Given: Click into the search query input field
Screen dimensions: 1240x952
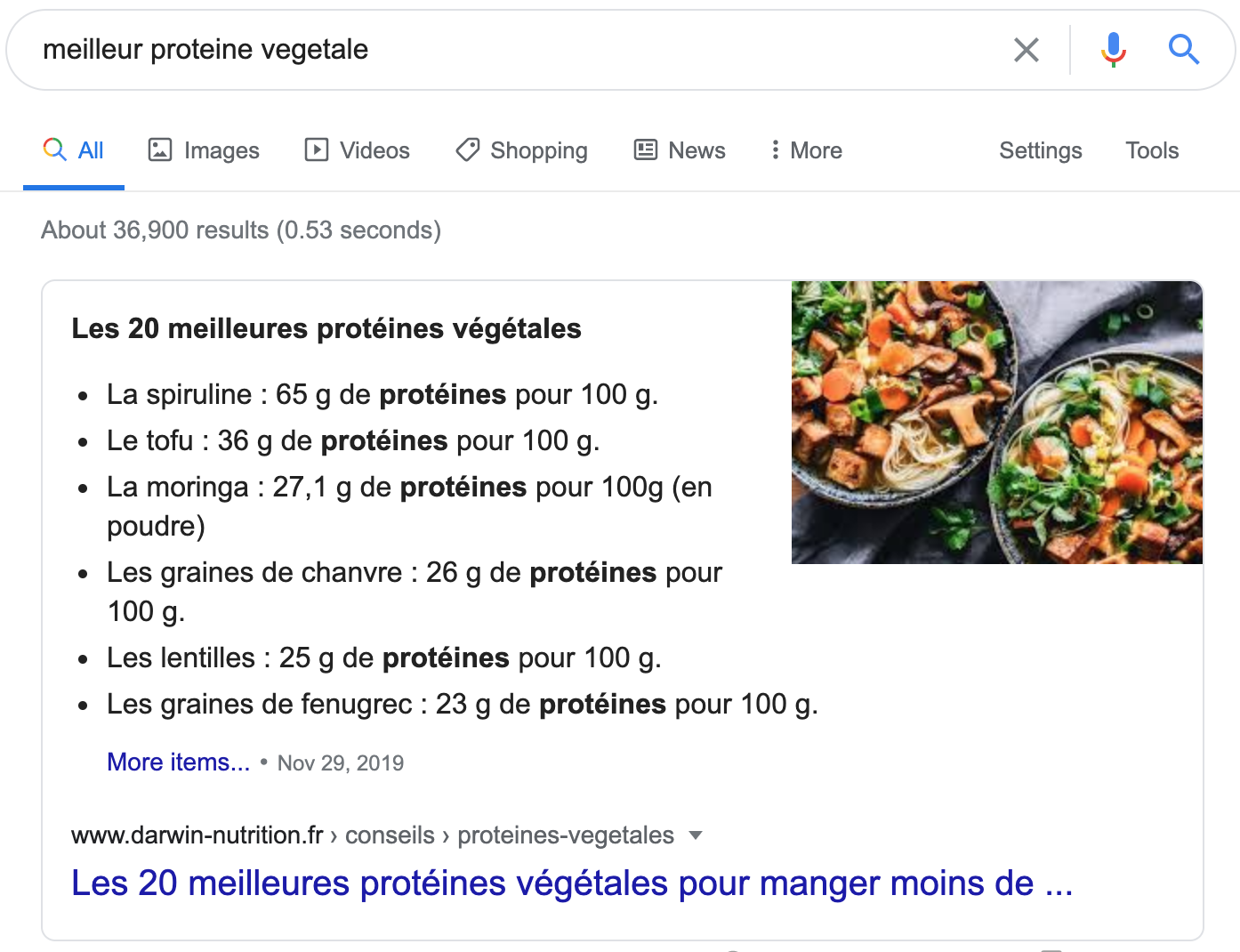Looking at the screenshot, I should tap(516, 50).
